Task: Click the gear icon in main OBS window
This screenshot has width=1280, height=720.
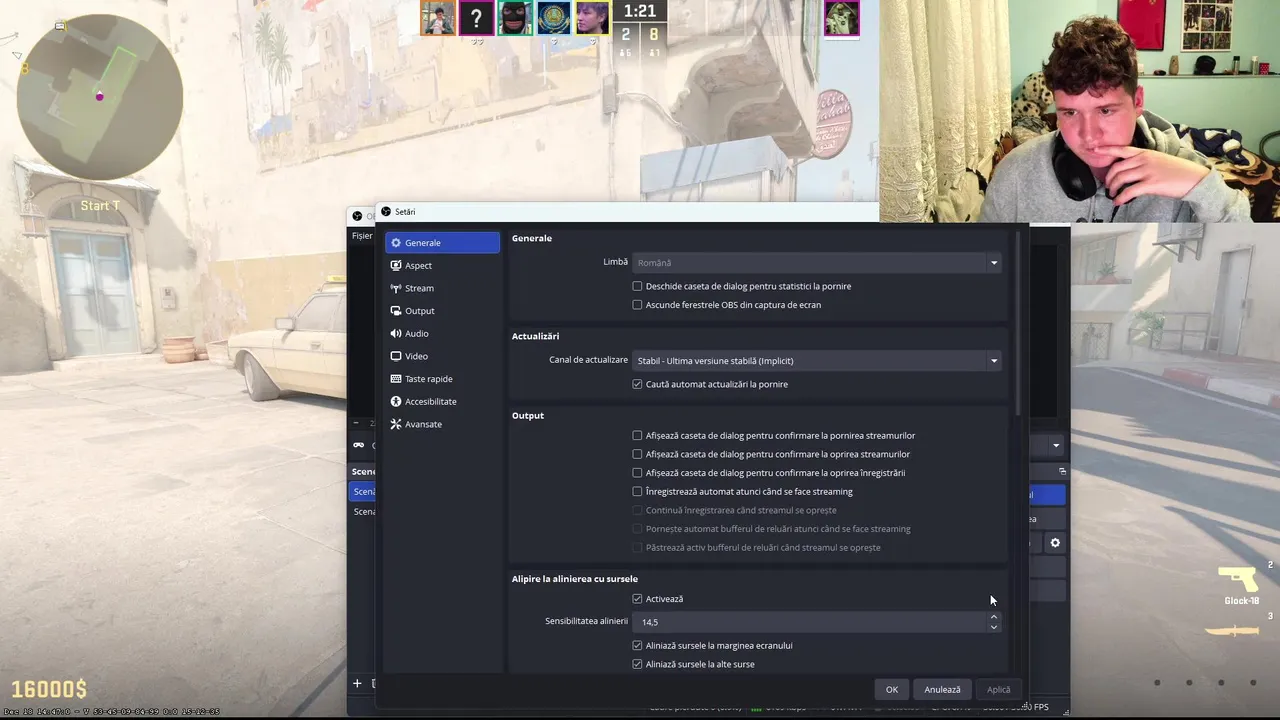Action: click(1055, 543)
